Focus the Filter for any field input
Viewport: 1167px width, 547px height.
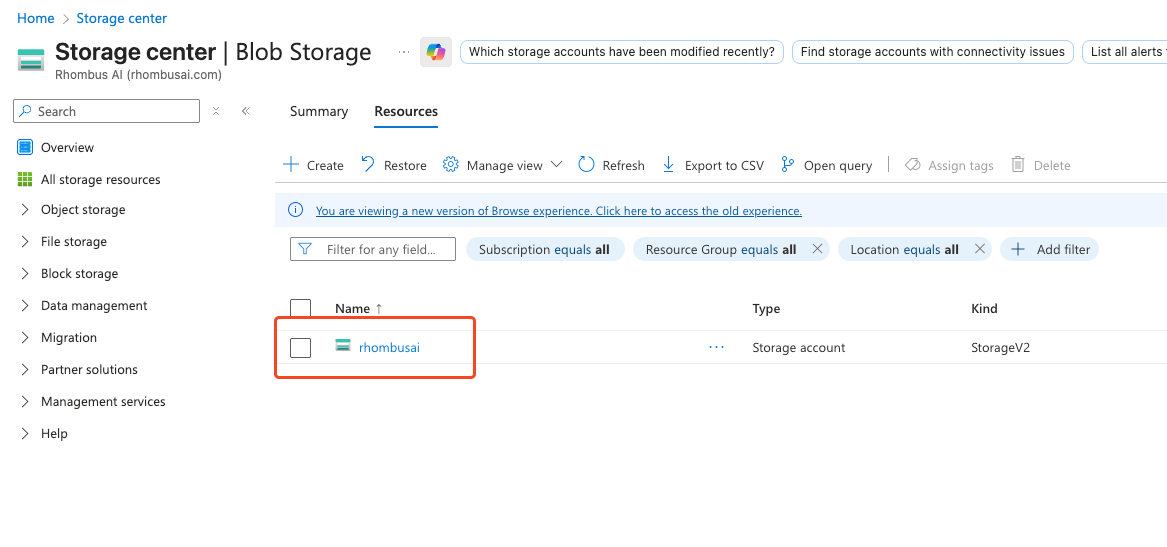tap(373, 249)
